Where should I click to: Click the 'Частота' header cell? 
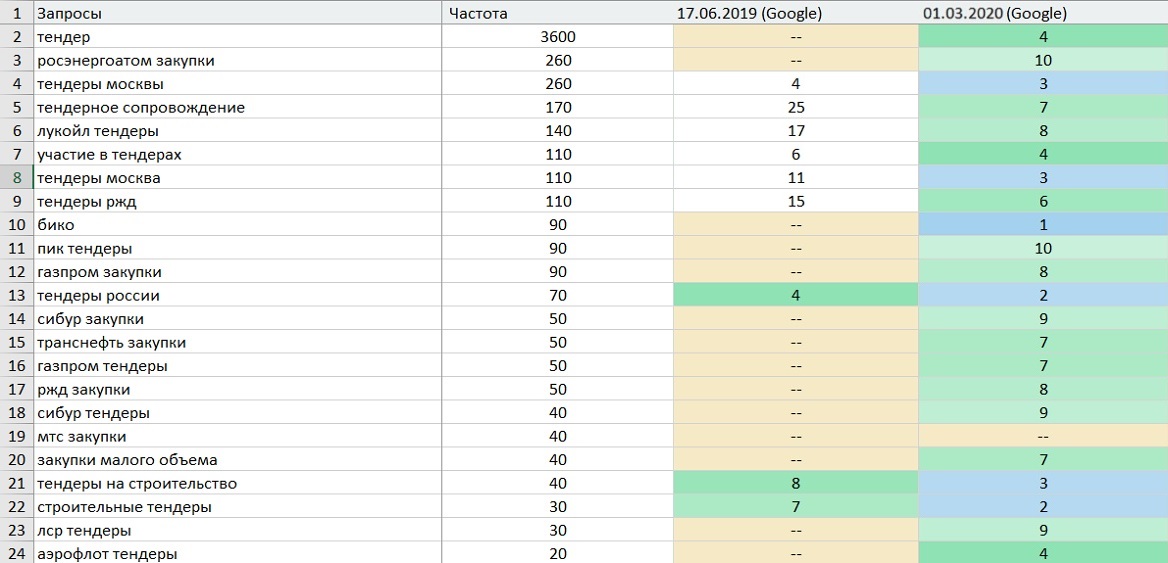coord(557,13)
